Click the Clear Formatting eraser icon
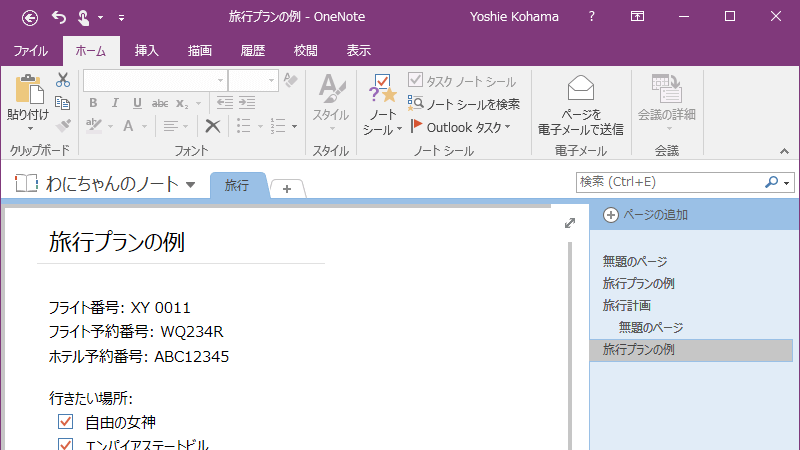The image size is (800, 450). 291,80
